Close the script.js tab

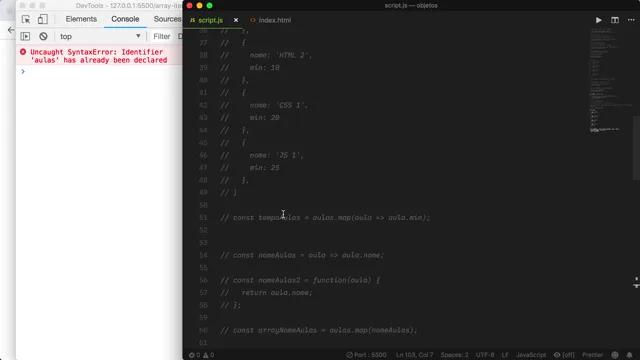[x=236, y=20]
